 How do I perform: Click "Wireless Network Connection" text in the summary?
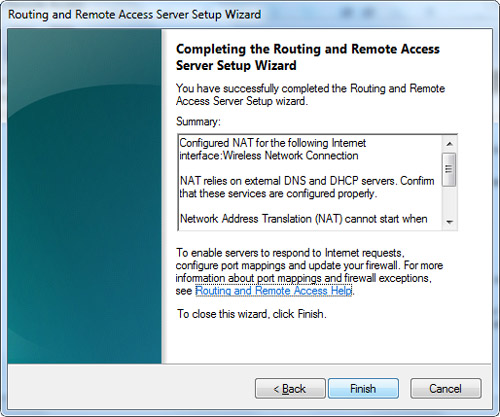pyautogui.click(x=291, y=156)
